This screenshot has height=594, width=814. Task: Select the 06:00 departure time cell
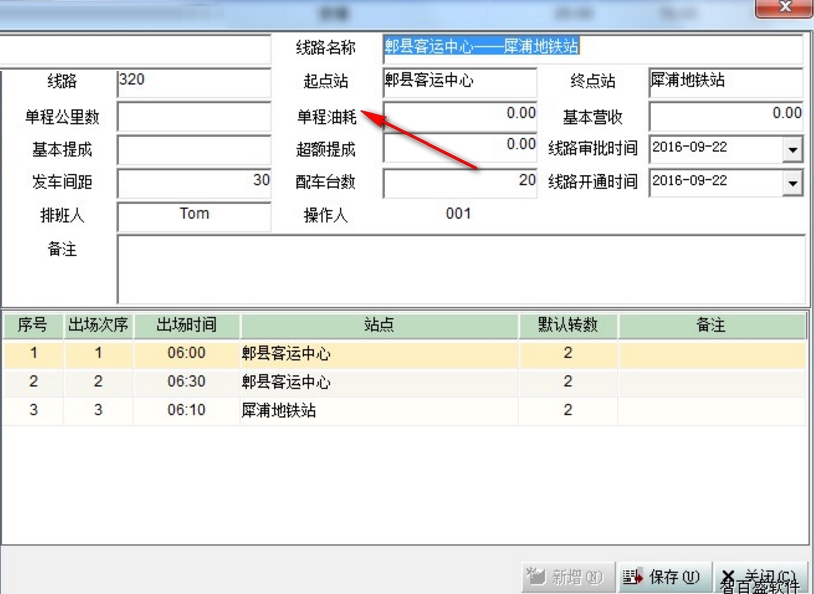pos(186,353)
